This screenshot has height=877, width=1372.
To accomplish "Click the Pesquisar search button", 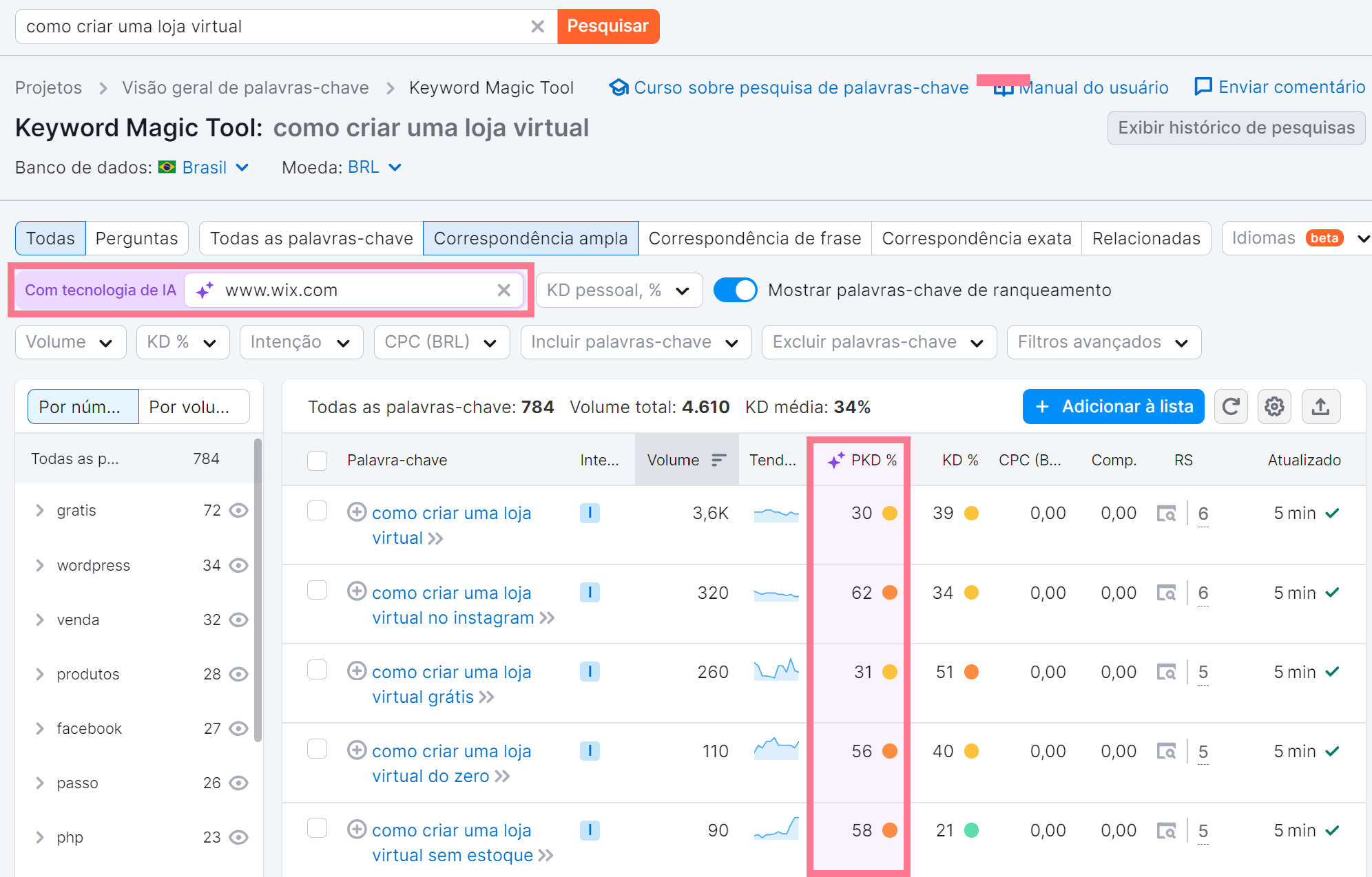I will [607, 26].
